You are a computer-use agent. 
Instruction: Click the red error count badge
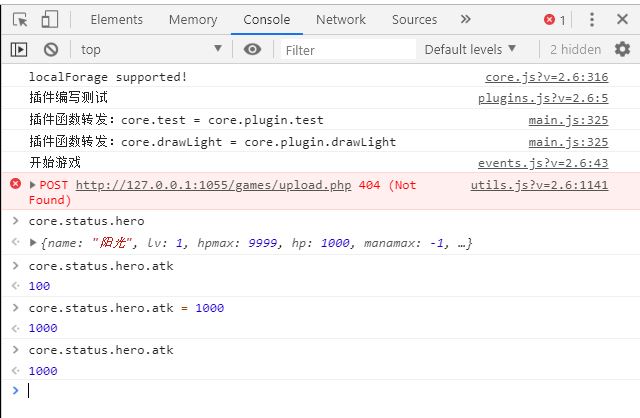pos(555,19)
